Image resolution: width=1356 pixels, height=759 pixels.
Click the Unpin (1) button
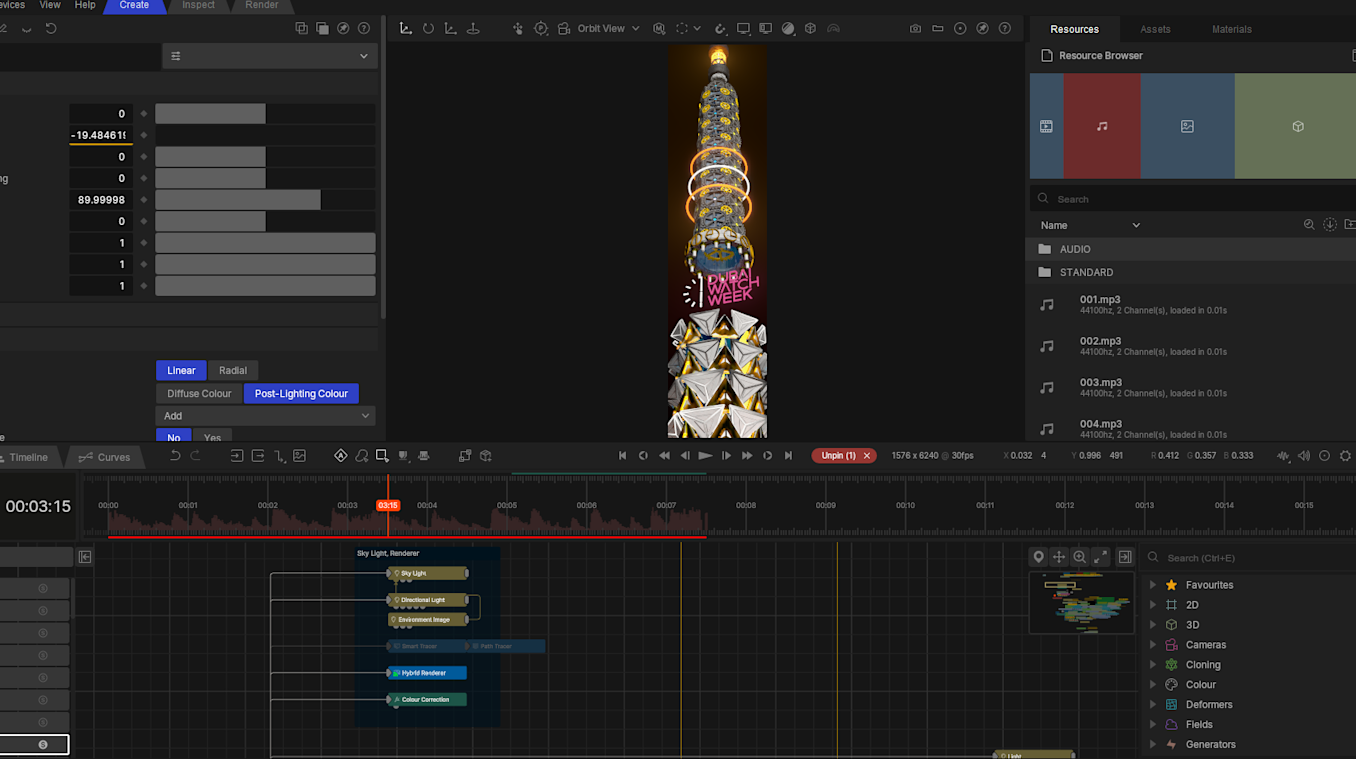tap(837, 456)
